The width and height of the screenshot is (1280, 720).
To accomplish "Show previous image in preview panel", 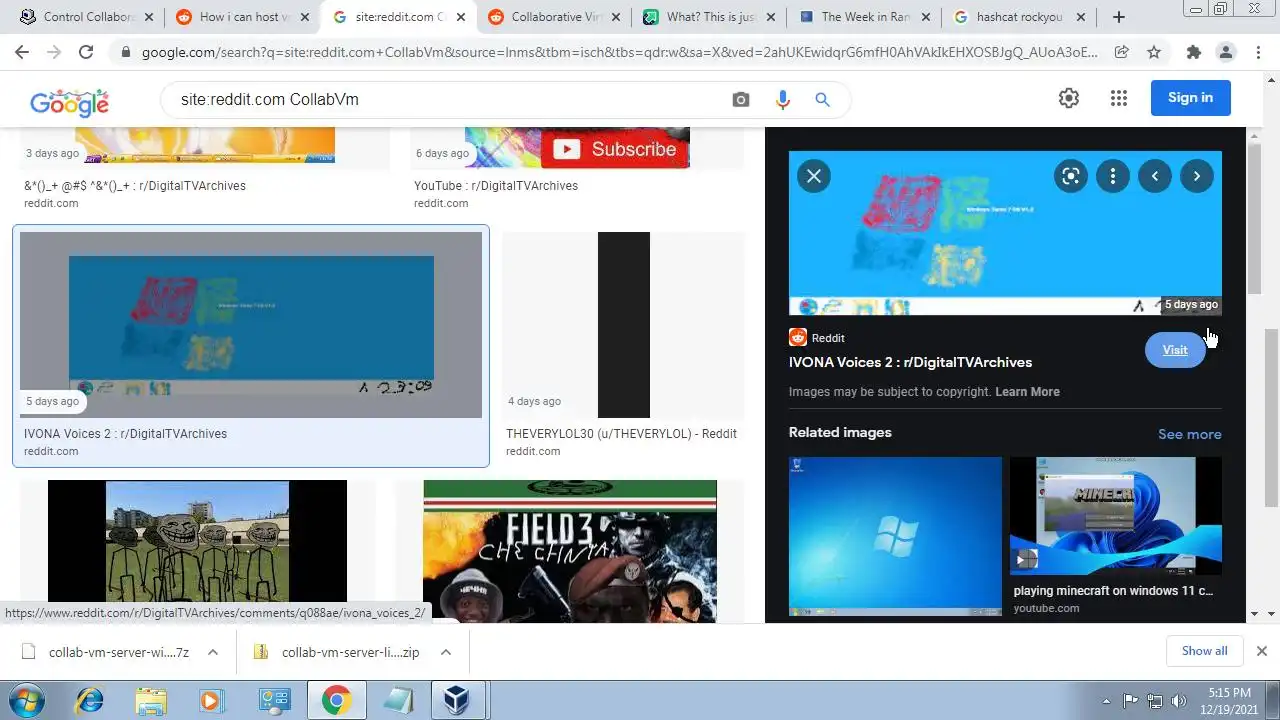I will point(1155,176).
